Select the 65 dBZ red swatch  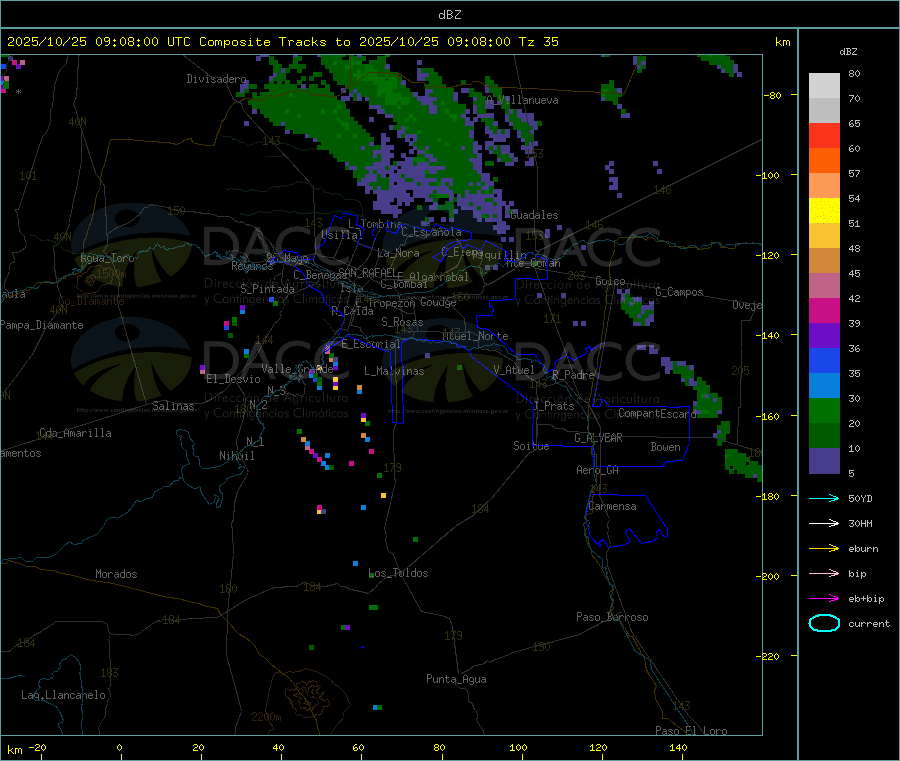824,135
